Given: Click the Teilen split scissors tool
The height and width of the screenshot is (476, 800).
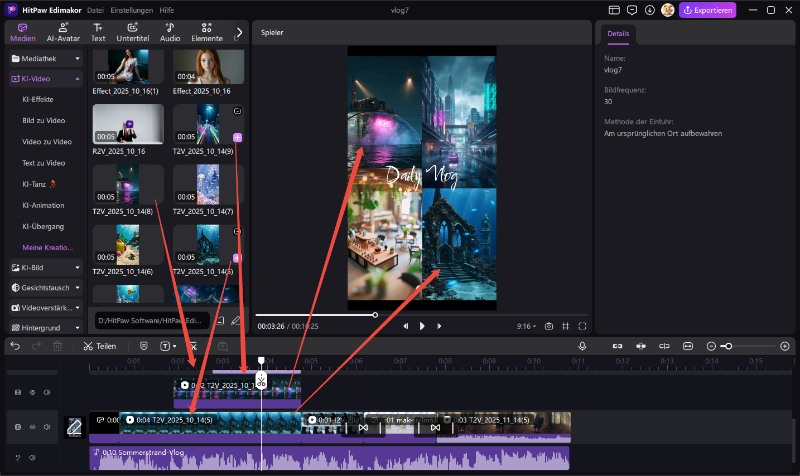Looking at the screenshot, I should click(x=99, y=346).
